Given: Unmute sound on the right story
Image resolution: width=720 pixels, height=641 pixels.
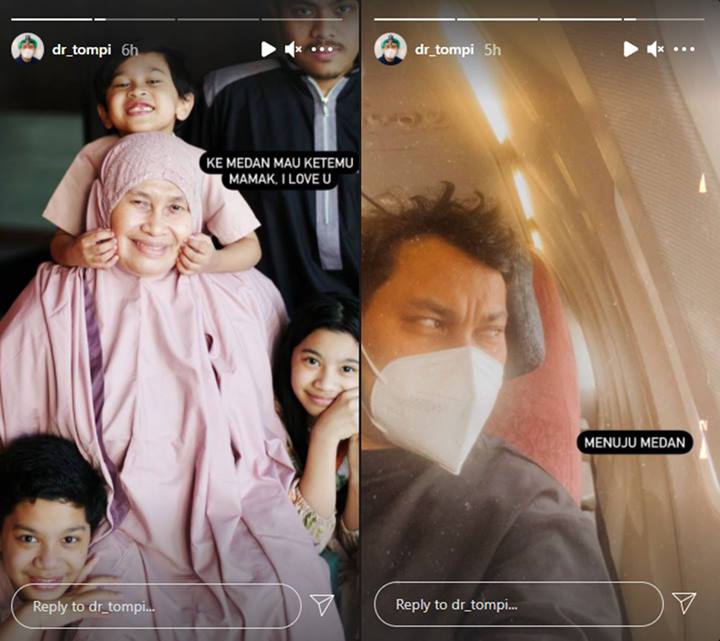Looking at the screenshot, I should coord(655,49).
